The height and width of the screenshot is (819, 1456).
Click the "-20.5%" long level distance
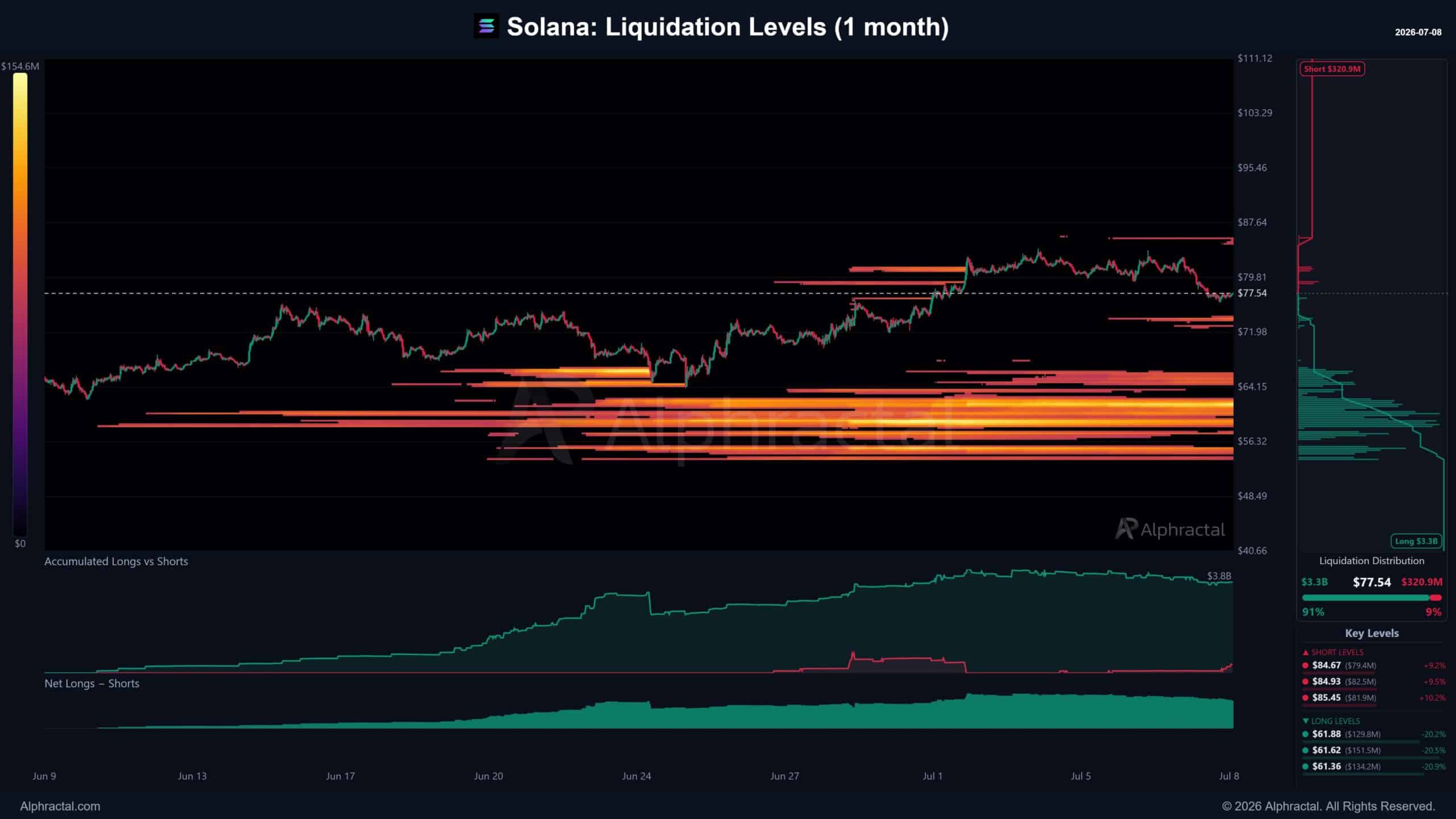click(1433, 750)
